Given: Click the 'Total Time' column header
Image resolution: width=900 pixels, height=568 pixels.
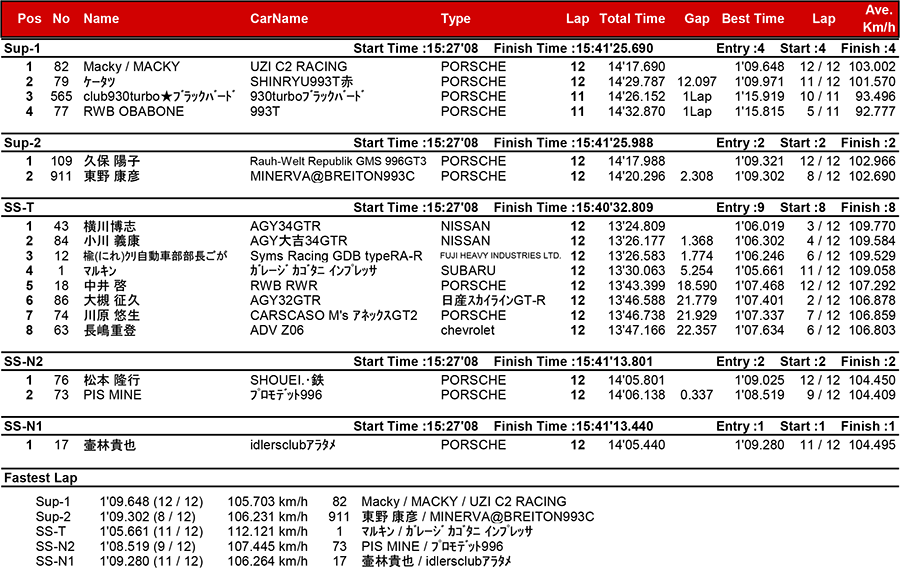Looking at the screenshot, I should pos(632,18).
